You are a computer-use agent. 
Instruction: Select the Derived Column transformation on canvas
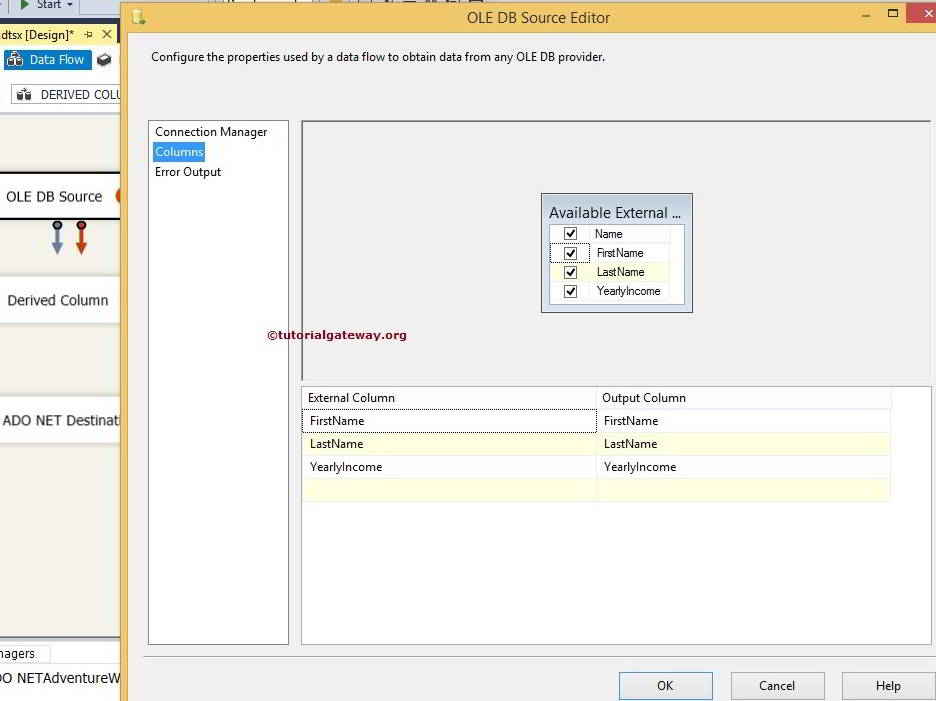55,300
